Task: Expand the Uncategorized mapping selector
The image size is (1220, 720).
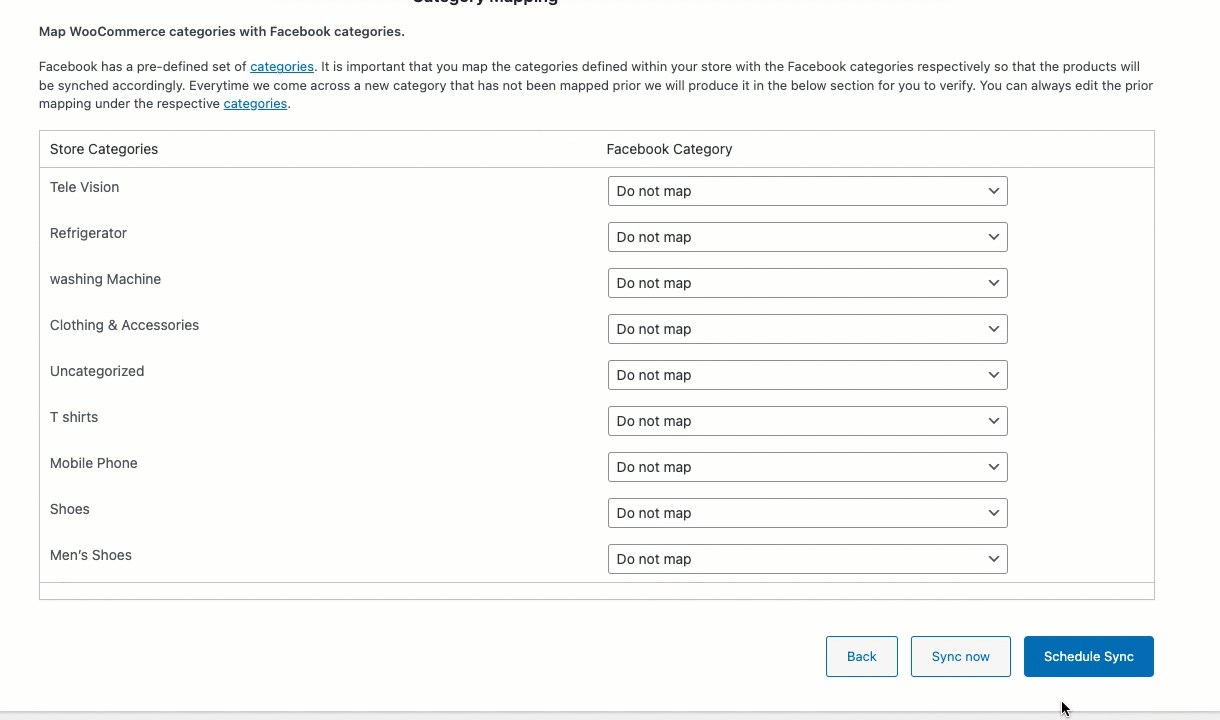Action: (x=807, y=375)
